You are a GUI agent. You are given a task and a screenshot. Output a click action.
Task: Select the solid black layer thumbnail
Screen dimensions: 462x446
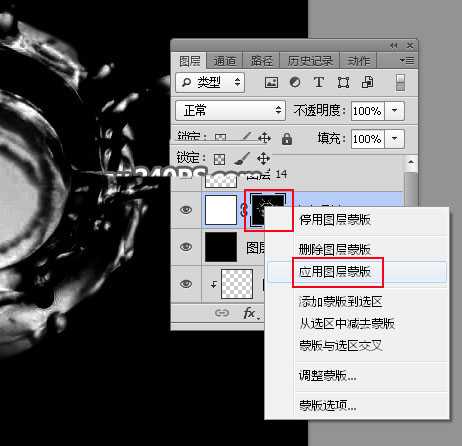[x=221, y=247]
